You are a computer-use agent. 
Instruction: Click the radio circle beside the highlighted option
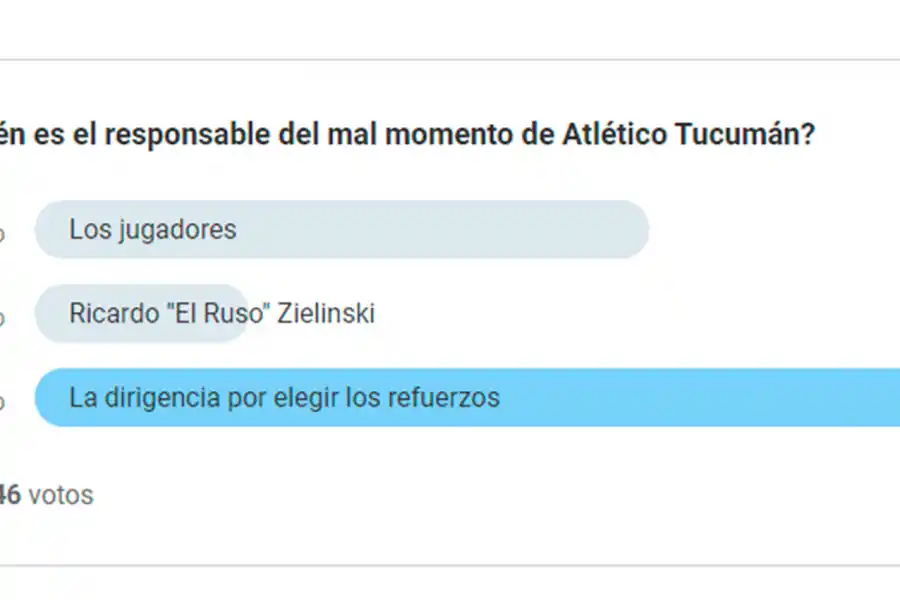4,397
